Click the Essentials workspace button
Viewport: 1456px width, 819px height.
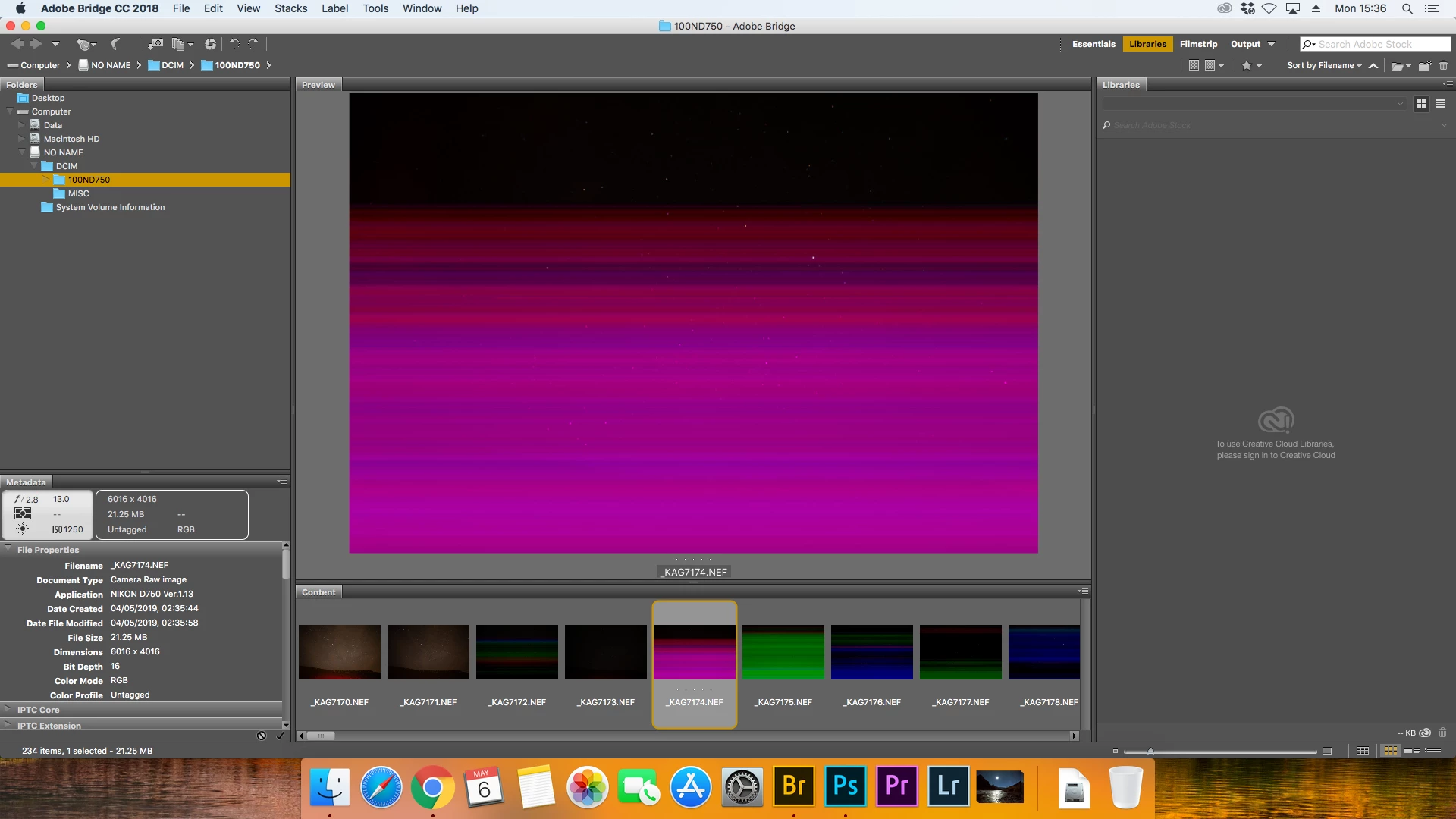pos(1093,44)
